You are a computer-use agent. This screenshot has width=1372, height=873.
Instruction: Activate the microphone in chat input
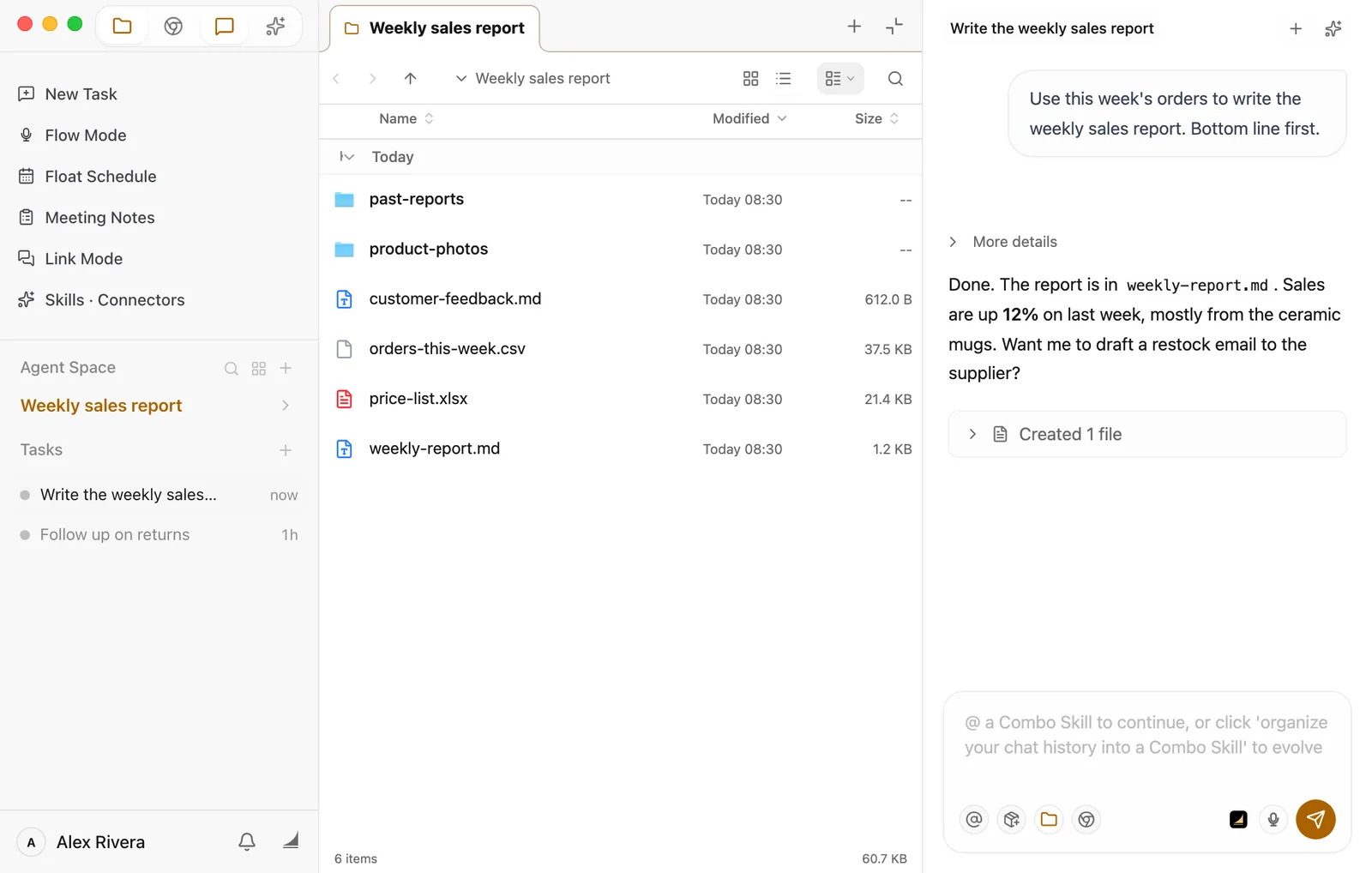point(1273,819)
